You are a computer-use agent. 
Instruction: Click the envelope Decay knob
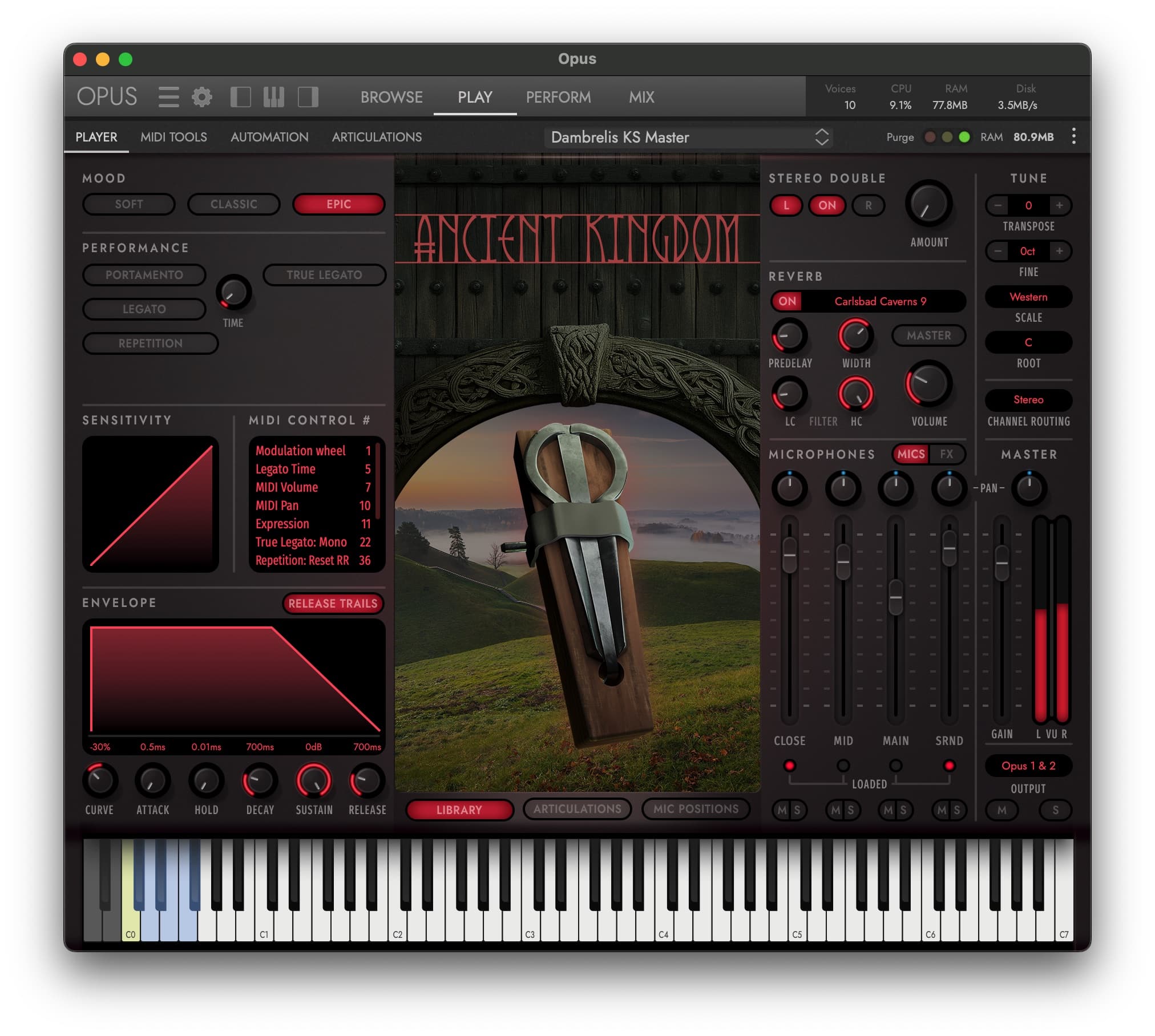[x=260, y=780]
